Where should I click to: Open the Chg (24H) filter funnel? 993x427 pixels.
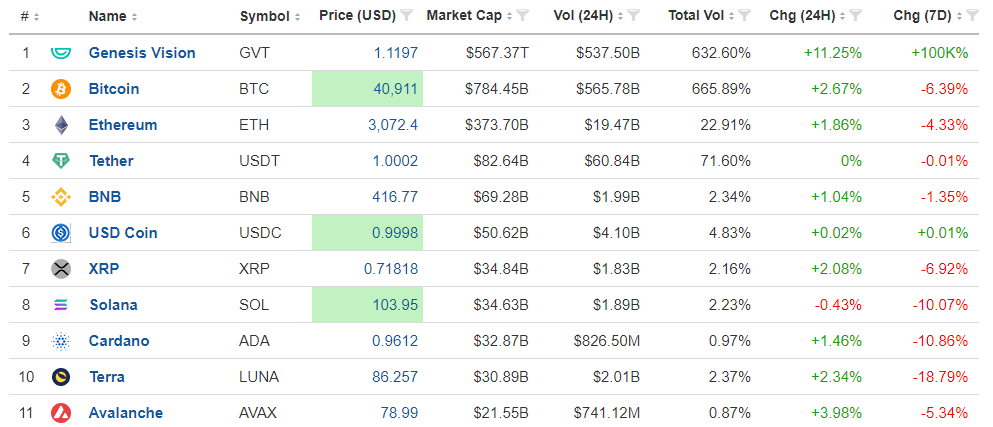pyautogui.click(x=856, y=16)
